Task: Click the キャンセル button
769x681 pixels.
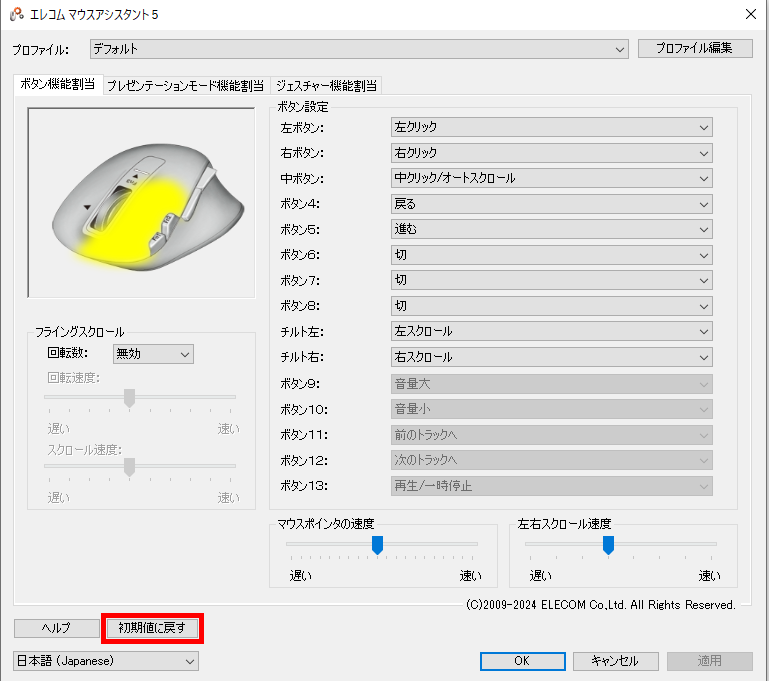Action: click(x=615, y=661)
